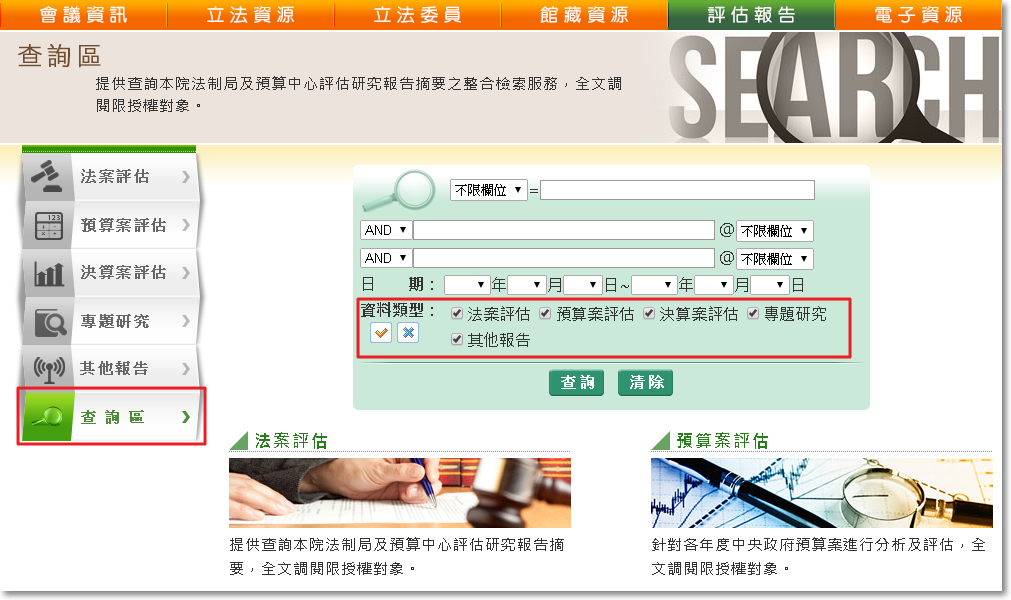Uncheck the 法案評估 checkbox
The width and height of the screenshot is (1011, 600).
[x=457, y=314]
